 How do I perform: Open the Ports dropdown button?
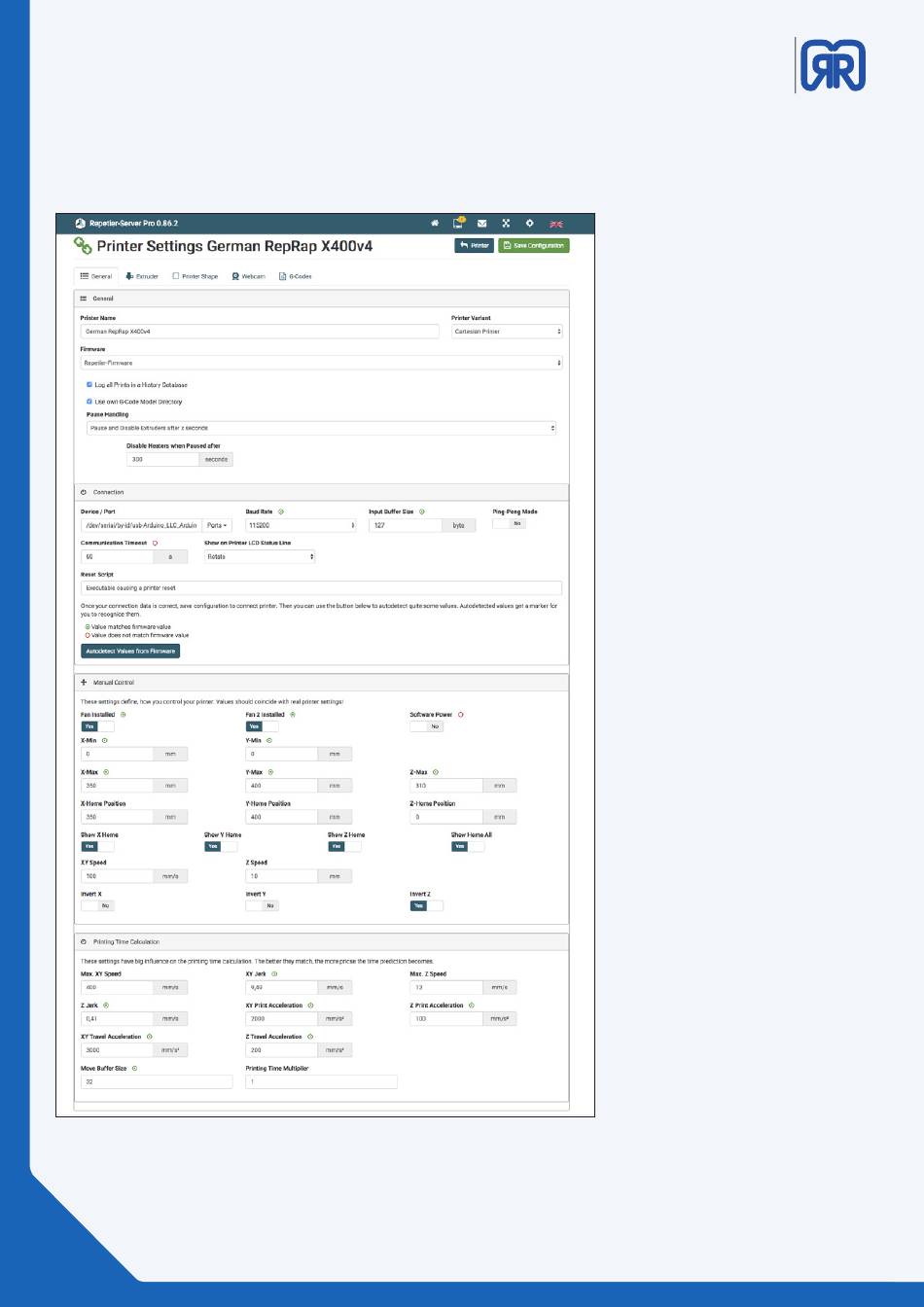(x=218, y=525)
